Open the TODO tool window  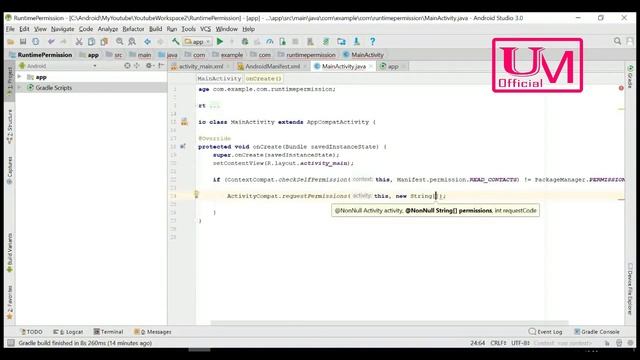click(x=31, y=332)
